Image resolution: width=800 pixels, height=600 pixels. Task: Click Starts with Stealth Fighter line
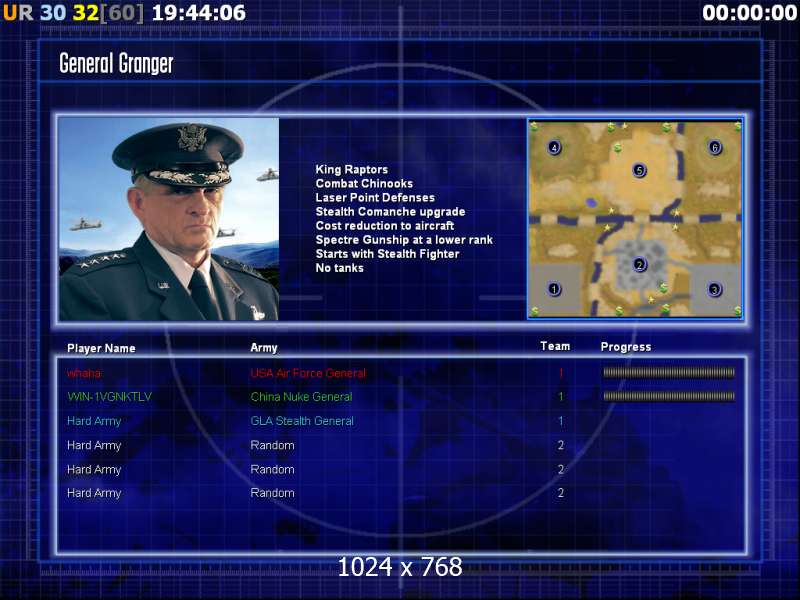tap(387, 254)
